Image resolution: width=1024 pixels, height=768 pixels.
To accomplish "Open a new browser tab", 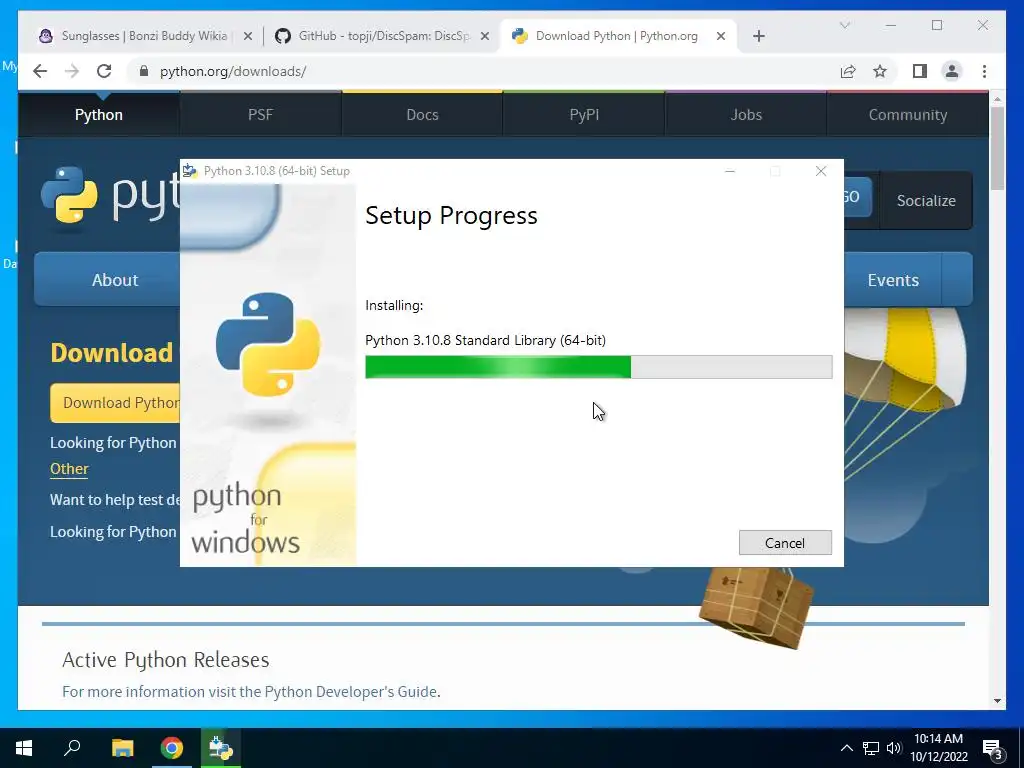I will [758, 36].
